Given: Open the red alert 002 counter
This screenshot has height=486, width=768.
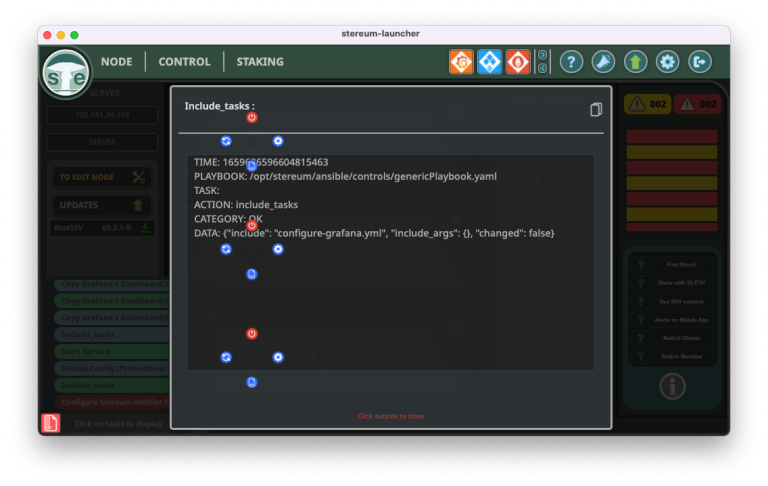Looking at the screenshot, I should pos(697,104).
